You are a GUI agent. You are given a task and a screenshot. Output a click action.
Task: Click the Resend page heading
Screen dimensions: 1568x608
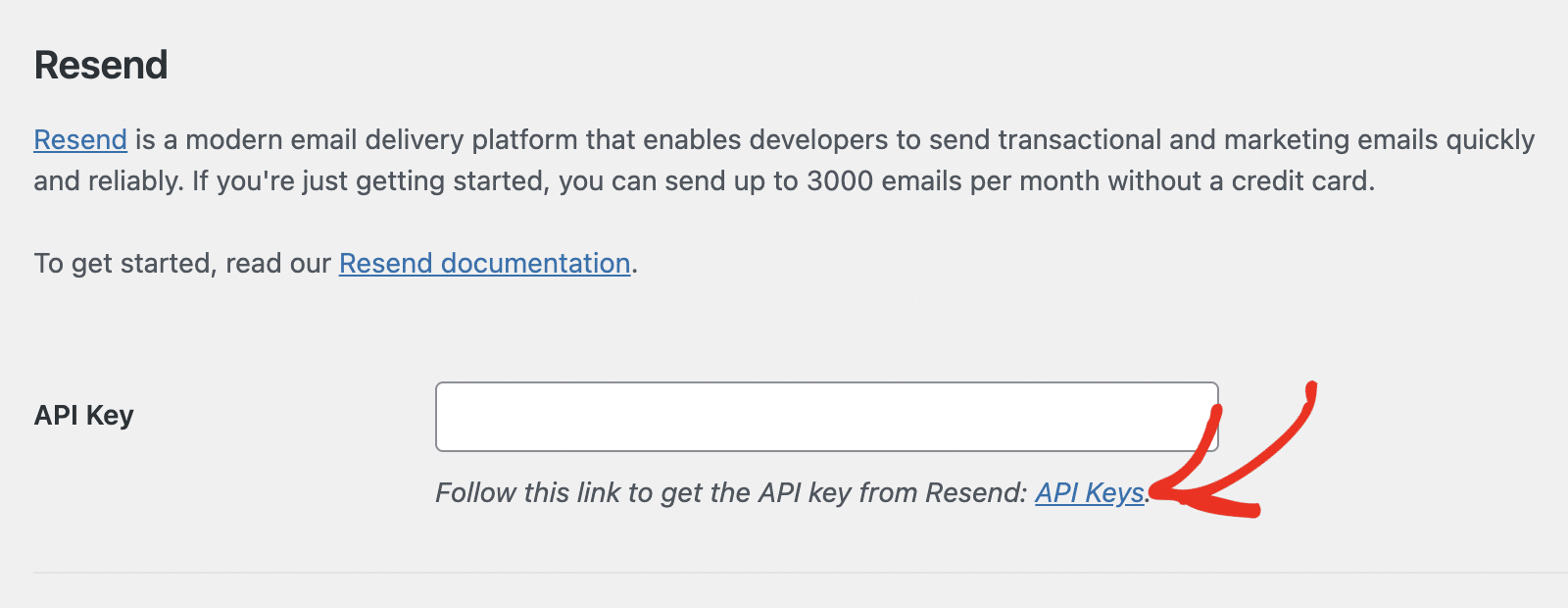coord(100,65)
